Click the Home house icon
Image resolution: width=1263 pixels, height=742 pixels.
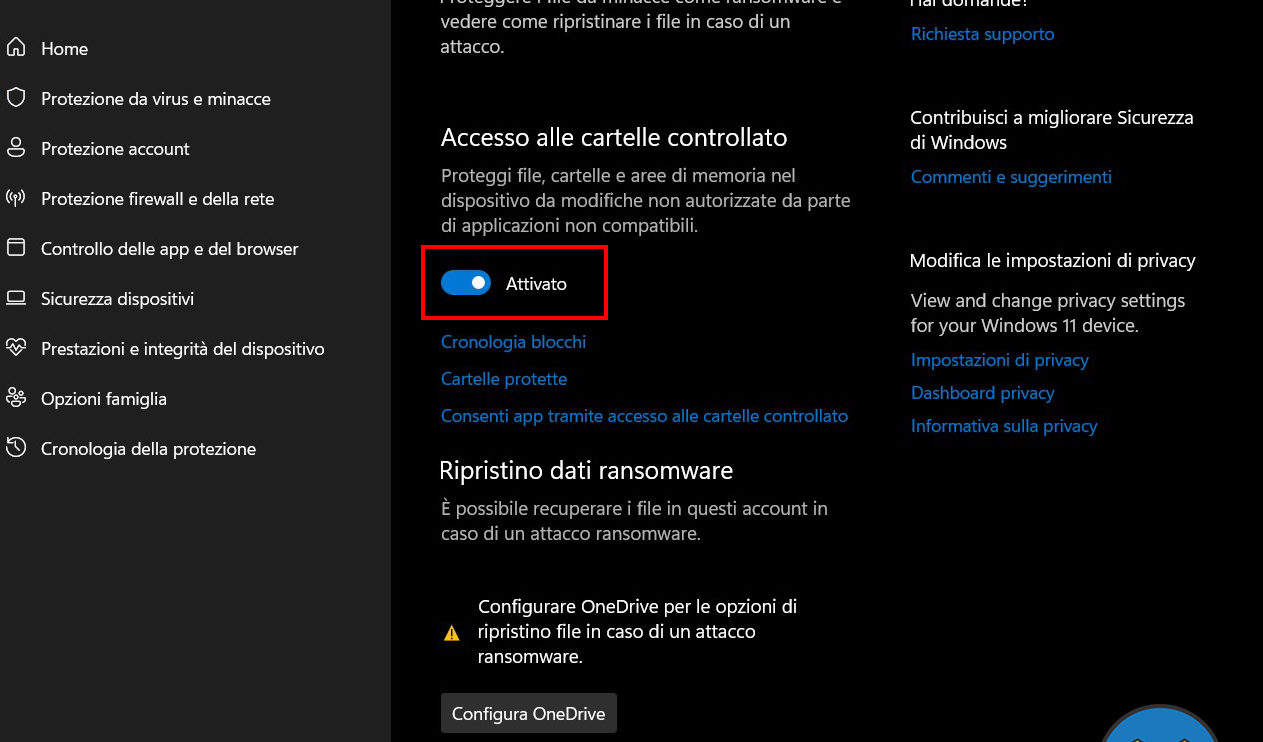15,48
